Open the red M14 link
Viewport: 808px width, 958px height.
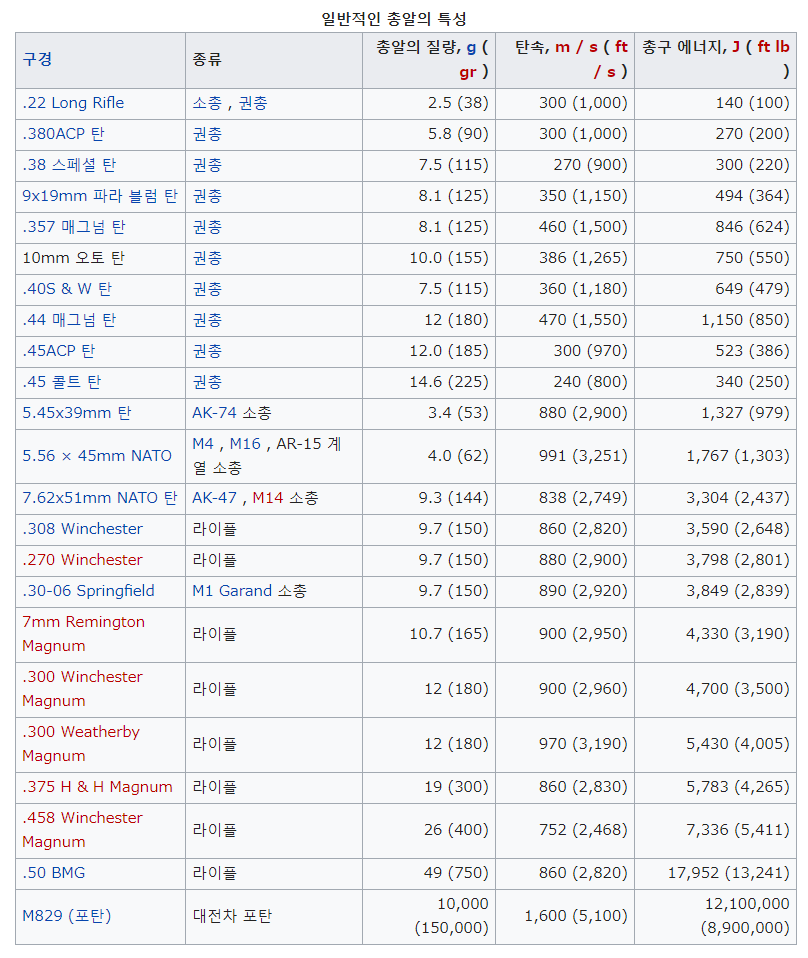268,498
